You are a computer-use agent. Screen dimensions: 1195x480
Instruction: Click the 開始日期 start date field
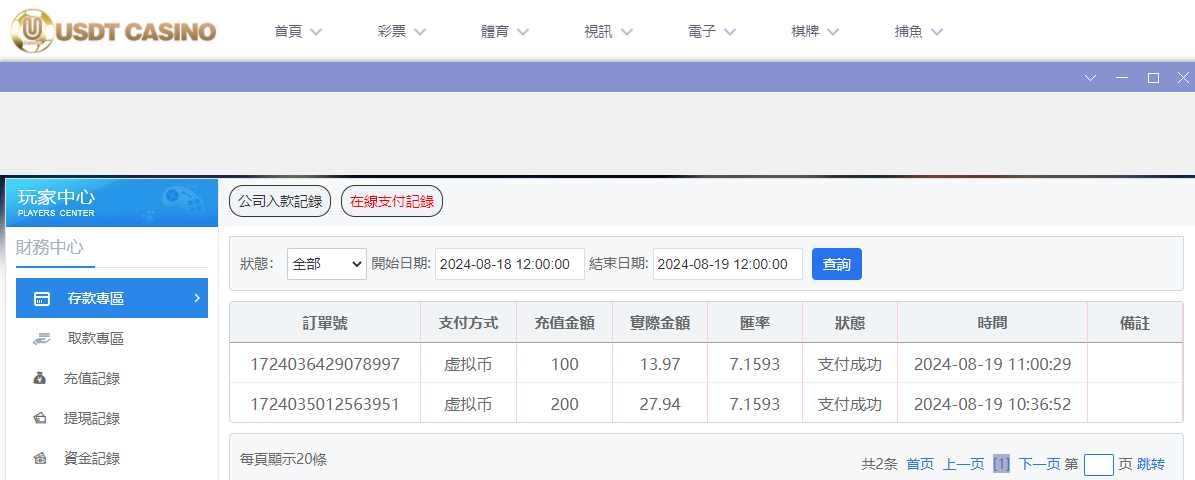coord(510,264)
